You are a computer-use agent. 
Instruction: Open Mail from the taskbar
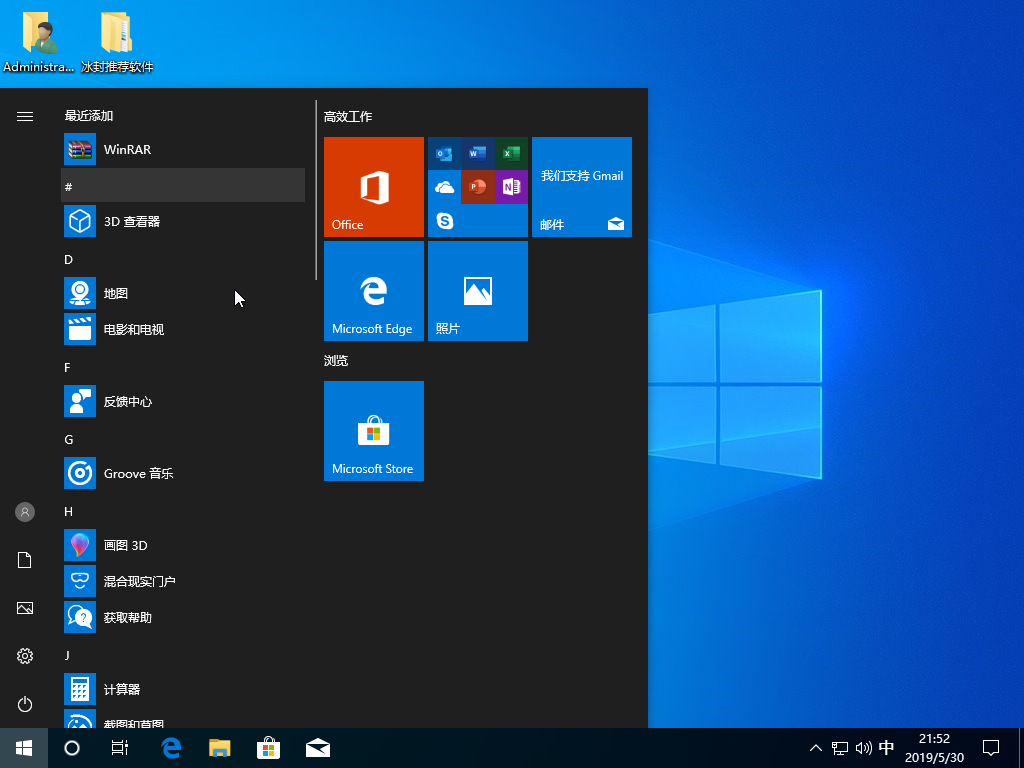[x=317, y=748]
